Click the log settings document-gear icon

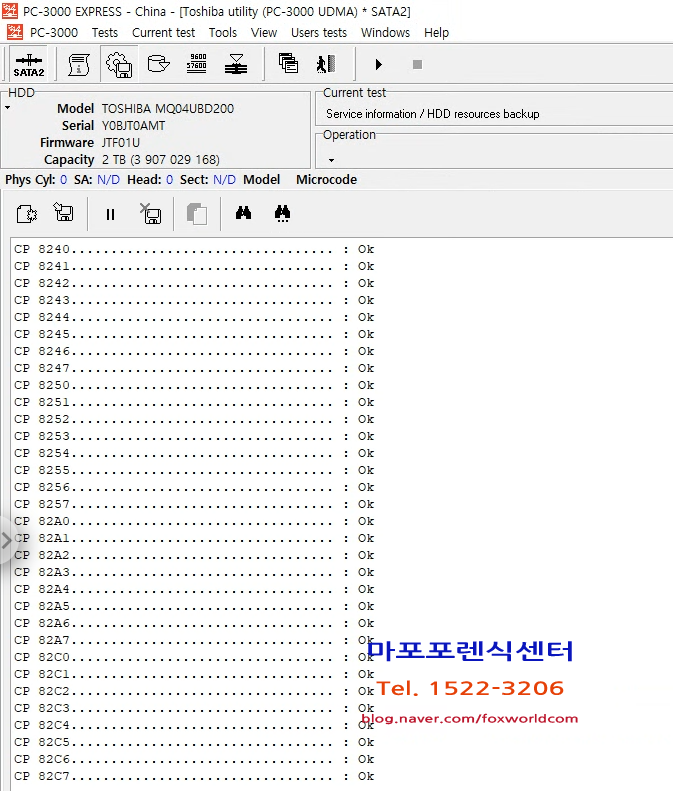tap(27, 213)
